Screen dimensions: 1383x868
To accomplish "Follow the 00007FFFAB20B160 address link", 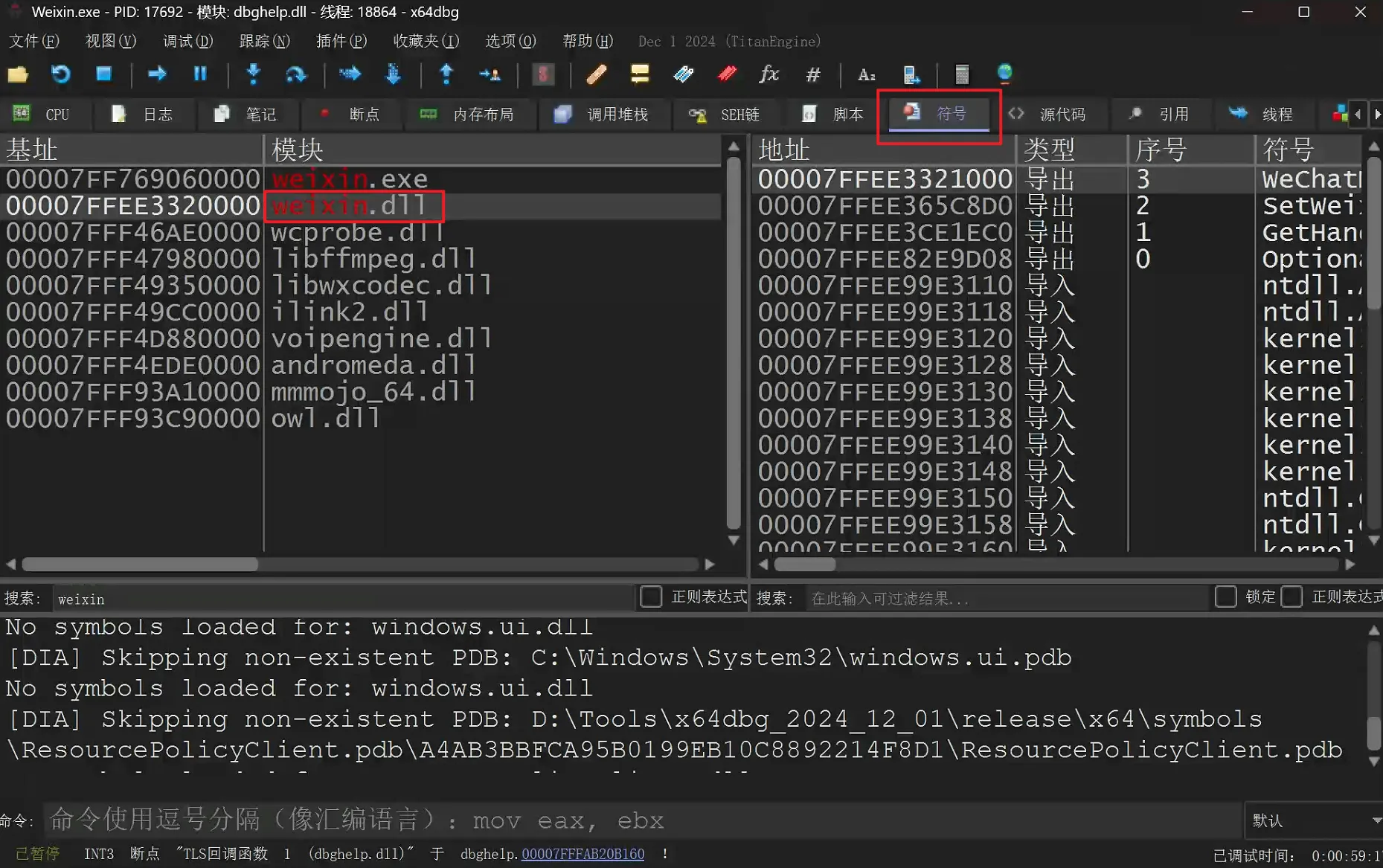I will [583, 854].
